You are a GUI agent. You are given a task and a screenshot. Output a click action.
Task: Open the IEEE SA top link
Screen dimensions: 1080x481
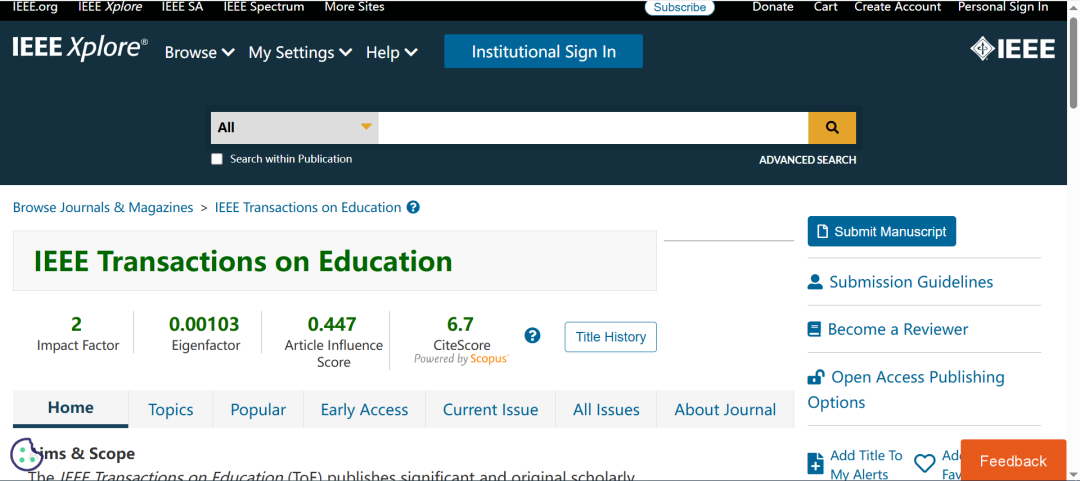183,7
